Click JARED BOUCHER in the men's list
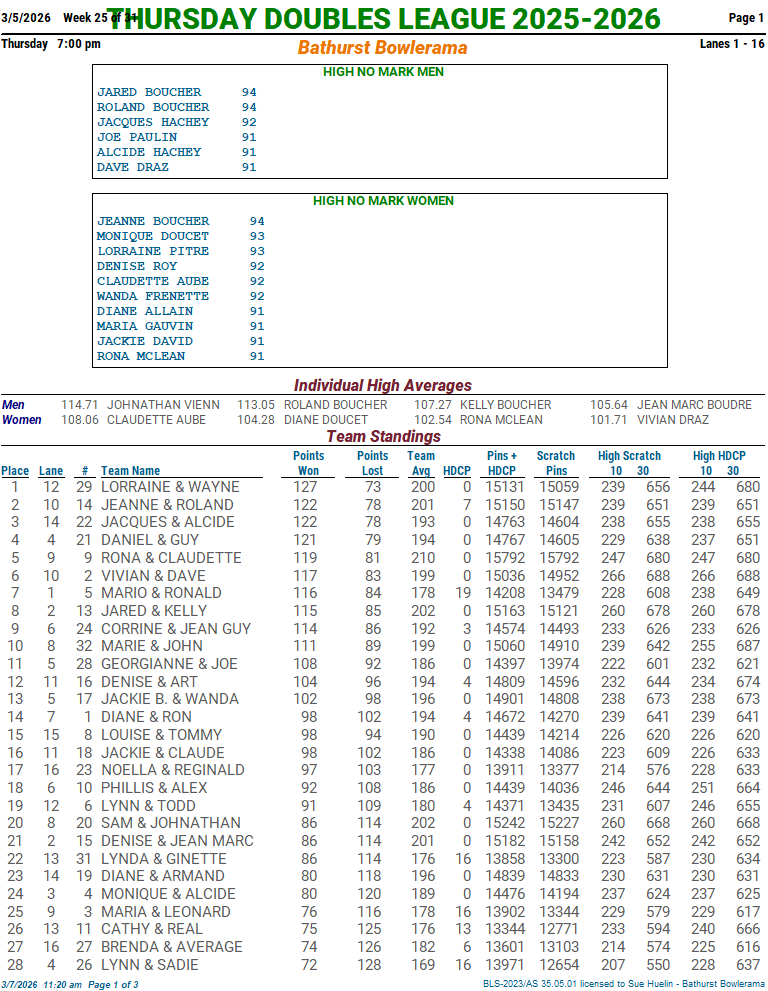The image size is (768, 991). pyautogui.click(x=149, y=92)
